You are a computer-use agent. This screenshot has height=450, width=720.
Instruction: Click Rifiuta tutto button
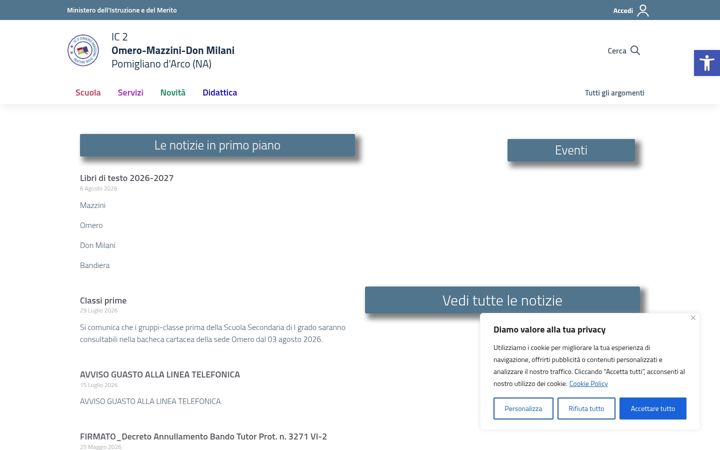click(x=586, y=408)
